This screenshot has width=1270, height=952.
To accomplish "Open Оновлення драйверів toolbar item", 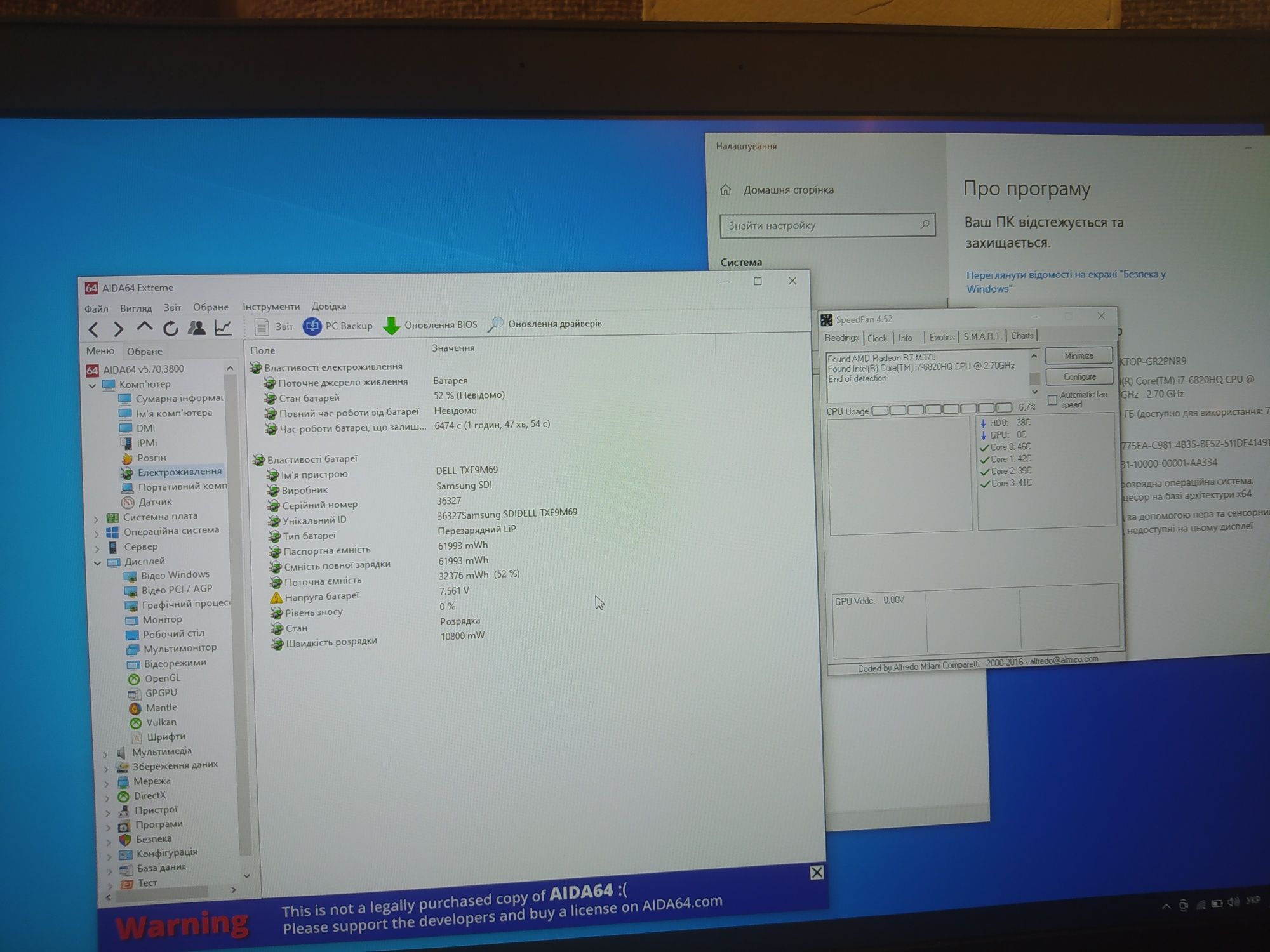I will click(544, 324).
